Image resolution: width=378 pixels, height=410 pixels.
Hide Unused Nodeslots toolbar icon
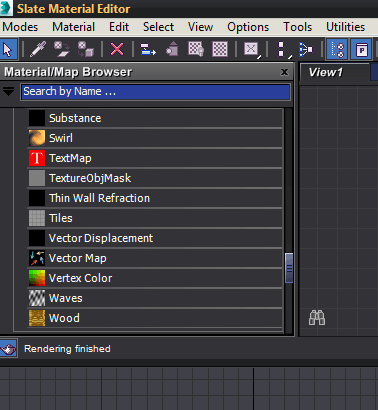coord(172,49)
